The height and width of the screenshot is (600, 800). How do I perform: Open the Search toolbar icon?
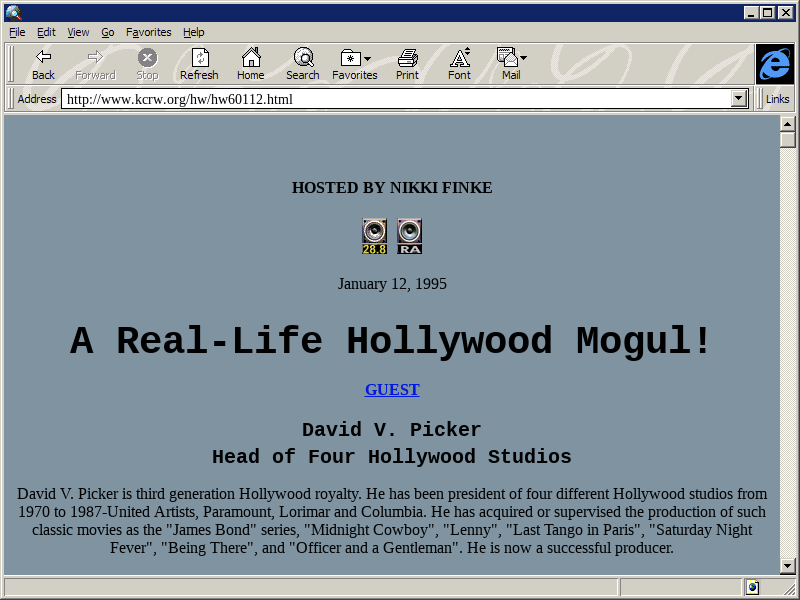pyautogui.click(x=303, y=58)
